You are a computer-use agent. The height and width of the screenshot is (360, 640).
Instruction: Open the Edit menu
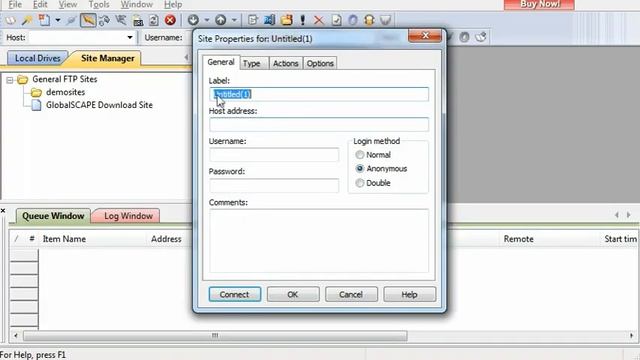(40, 4)
